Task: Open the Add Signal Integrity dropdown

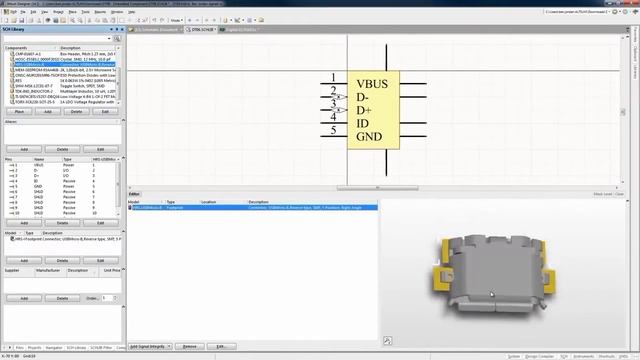Action: pyautogui.click(x=169, y=347)
